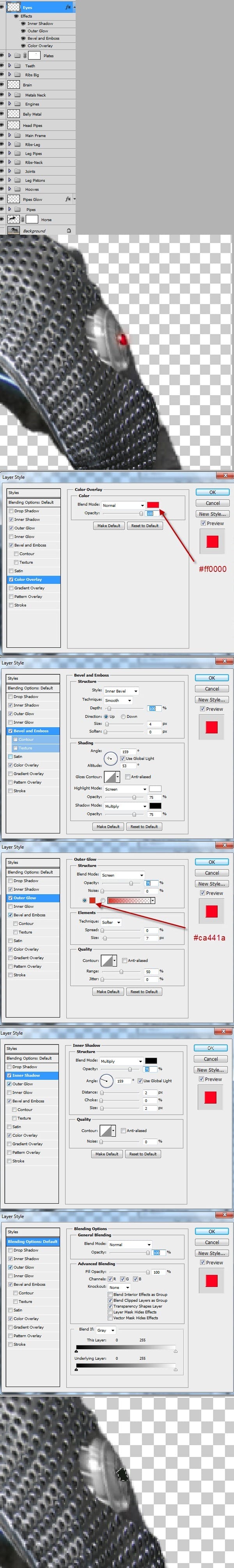
Task: Select the Horse layer mask thumbnail
Action: [x=32, y=219]
